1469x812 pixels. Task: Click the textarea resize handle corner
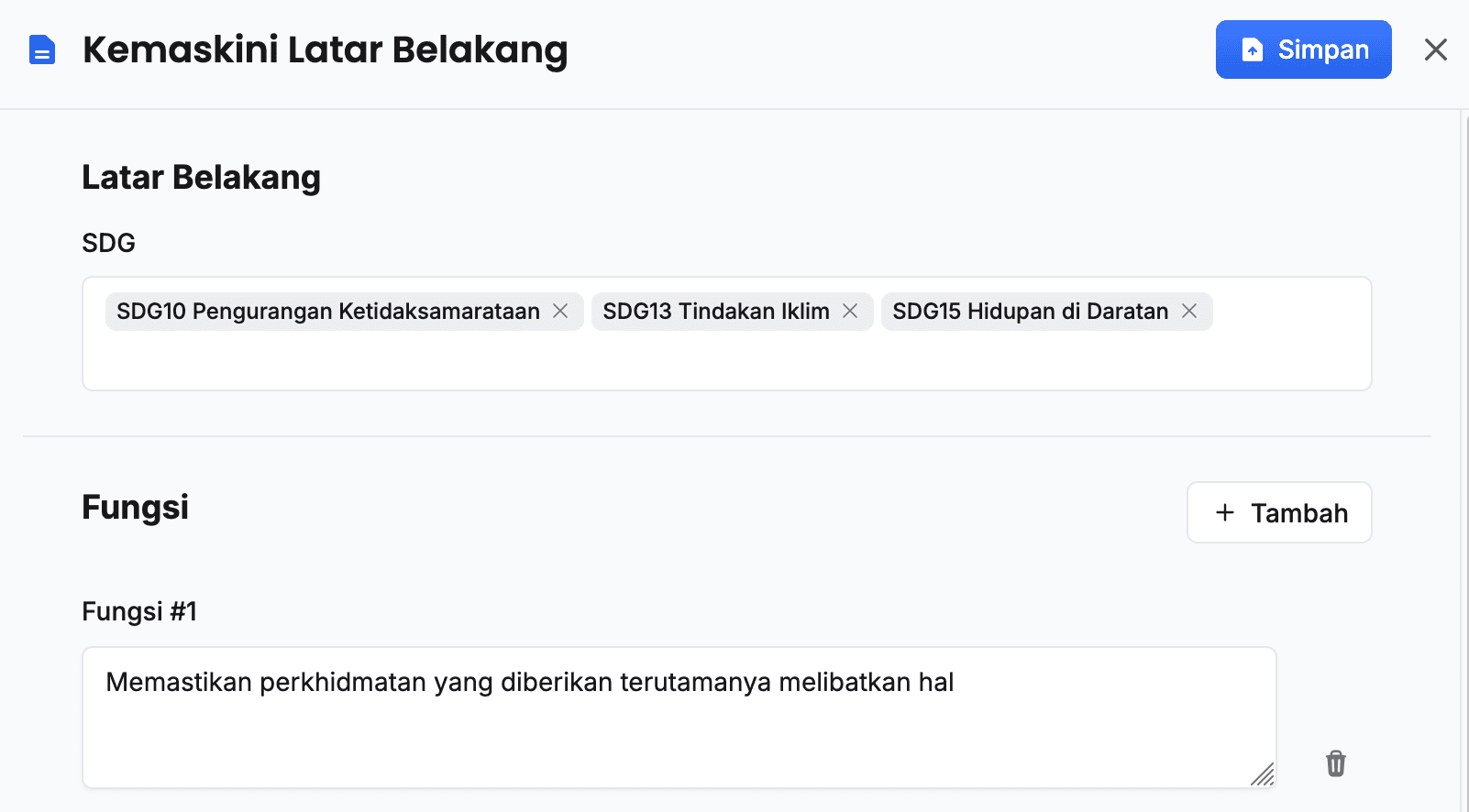point(1264,775)
